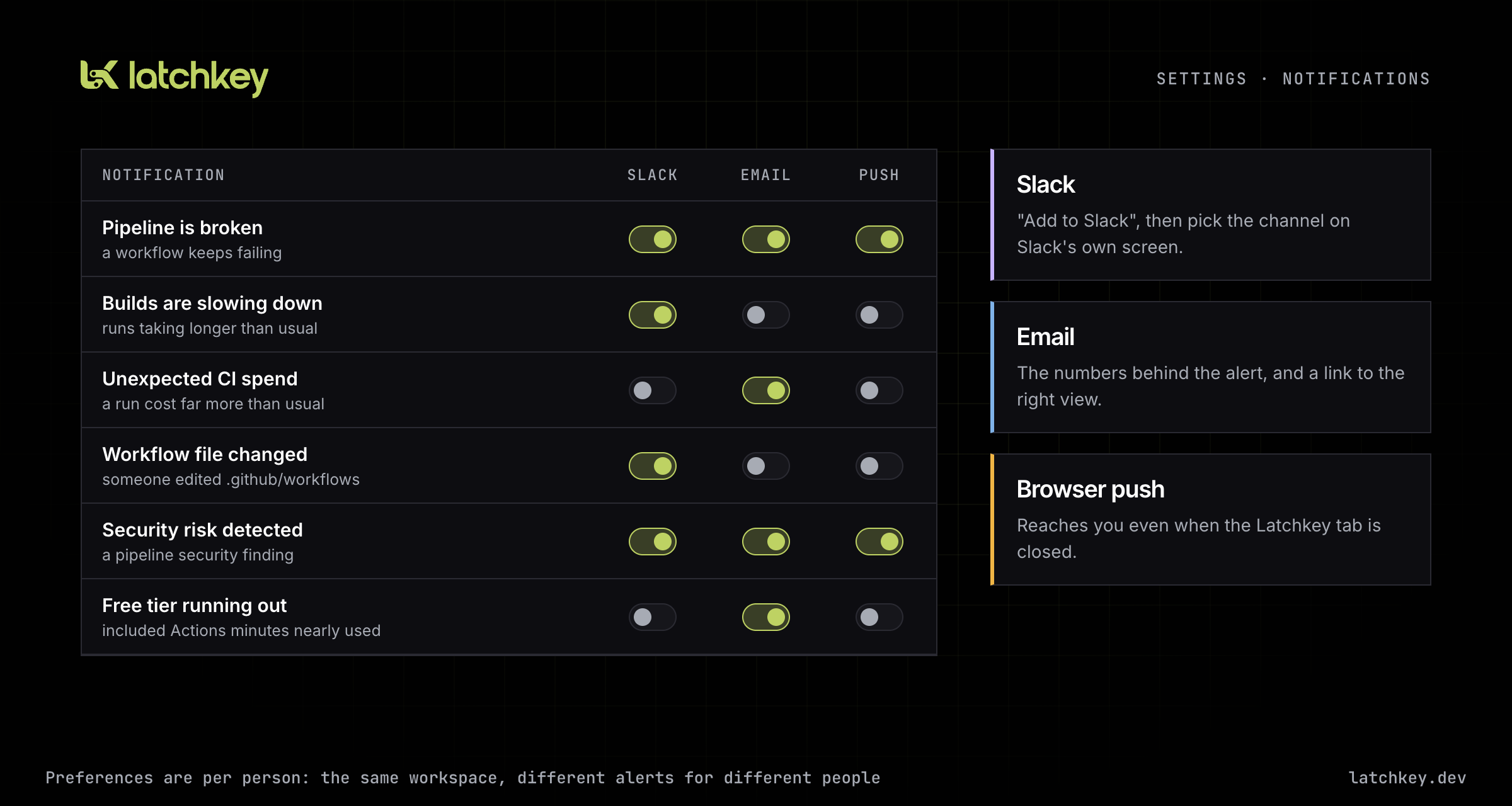Click the "Security risk detected" row title
The width and height of the screenshot is (1512, 806).
202,530
